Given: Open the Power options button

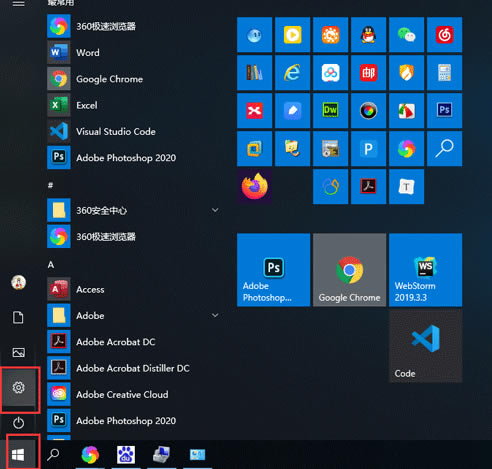Looking at the screenshot, I should coord(18,423).
